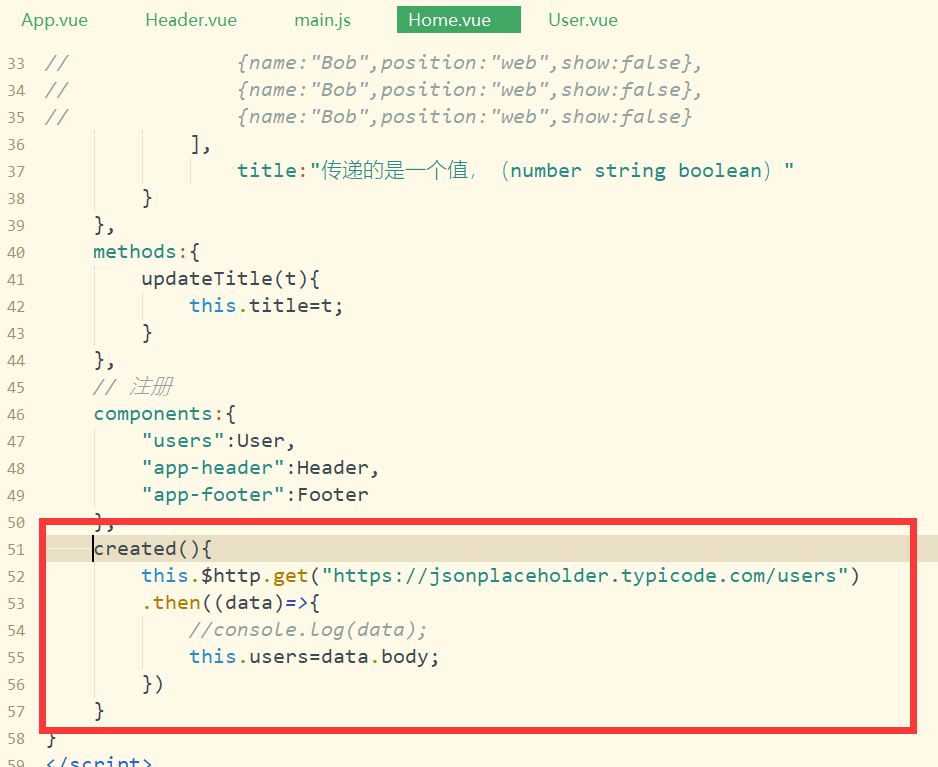Click on 'methods' keyword

pos(135,252)
